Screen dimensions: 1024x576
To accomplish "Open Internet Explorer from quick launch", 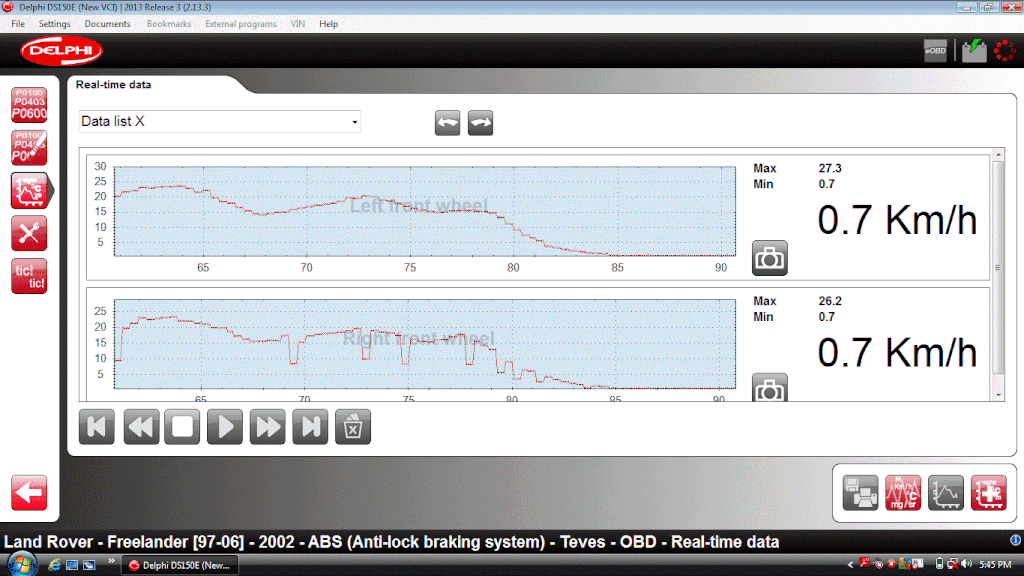I will (54, 564).
